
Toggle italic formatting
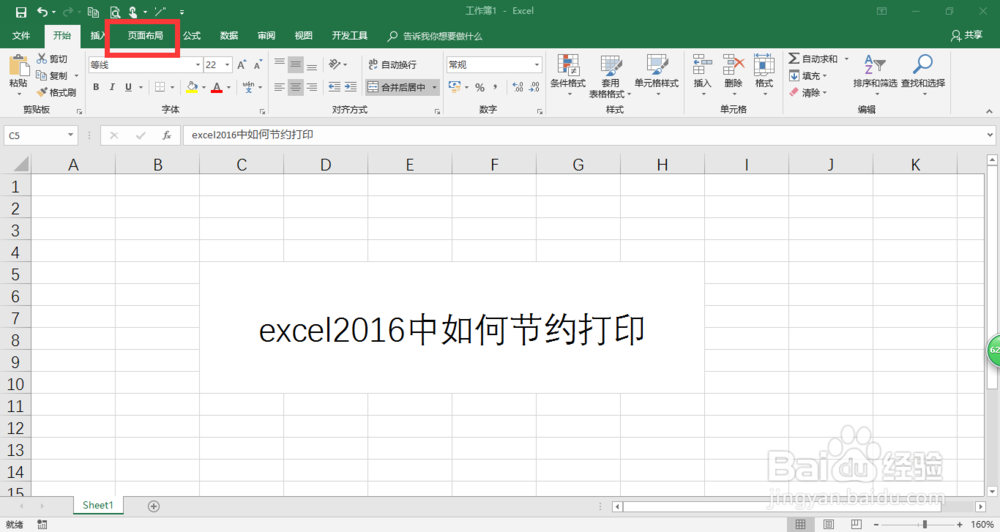(112, 87)
